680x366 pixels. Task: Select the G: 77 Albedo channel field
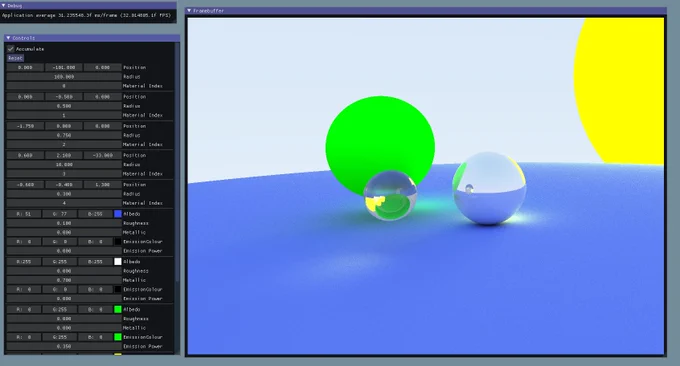[59, 214]
